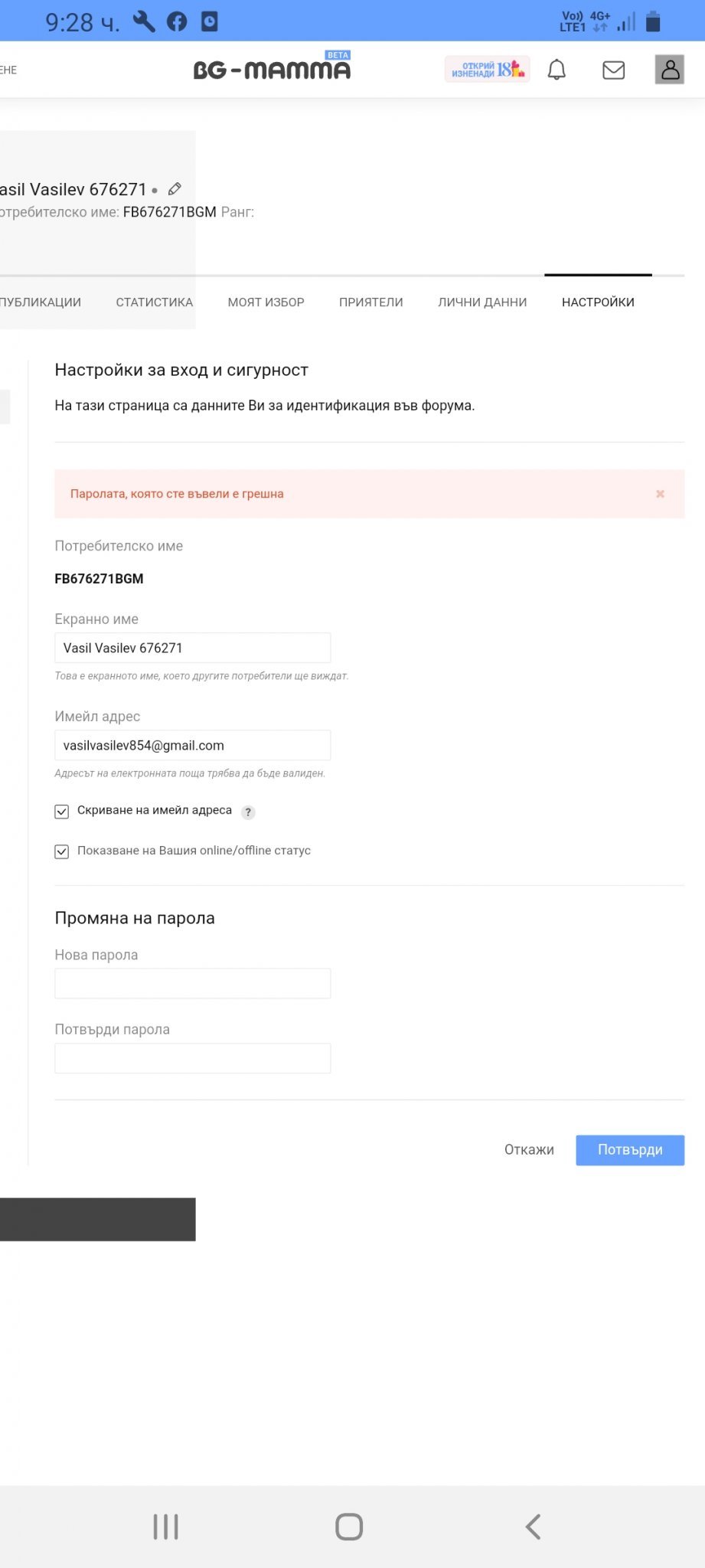Click the Имейл адрес input field
The image size is (705, 1568).
tap(192, 746)
